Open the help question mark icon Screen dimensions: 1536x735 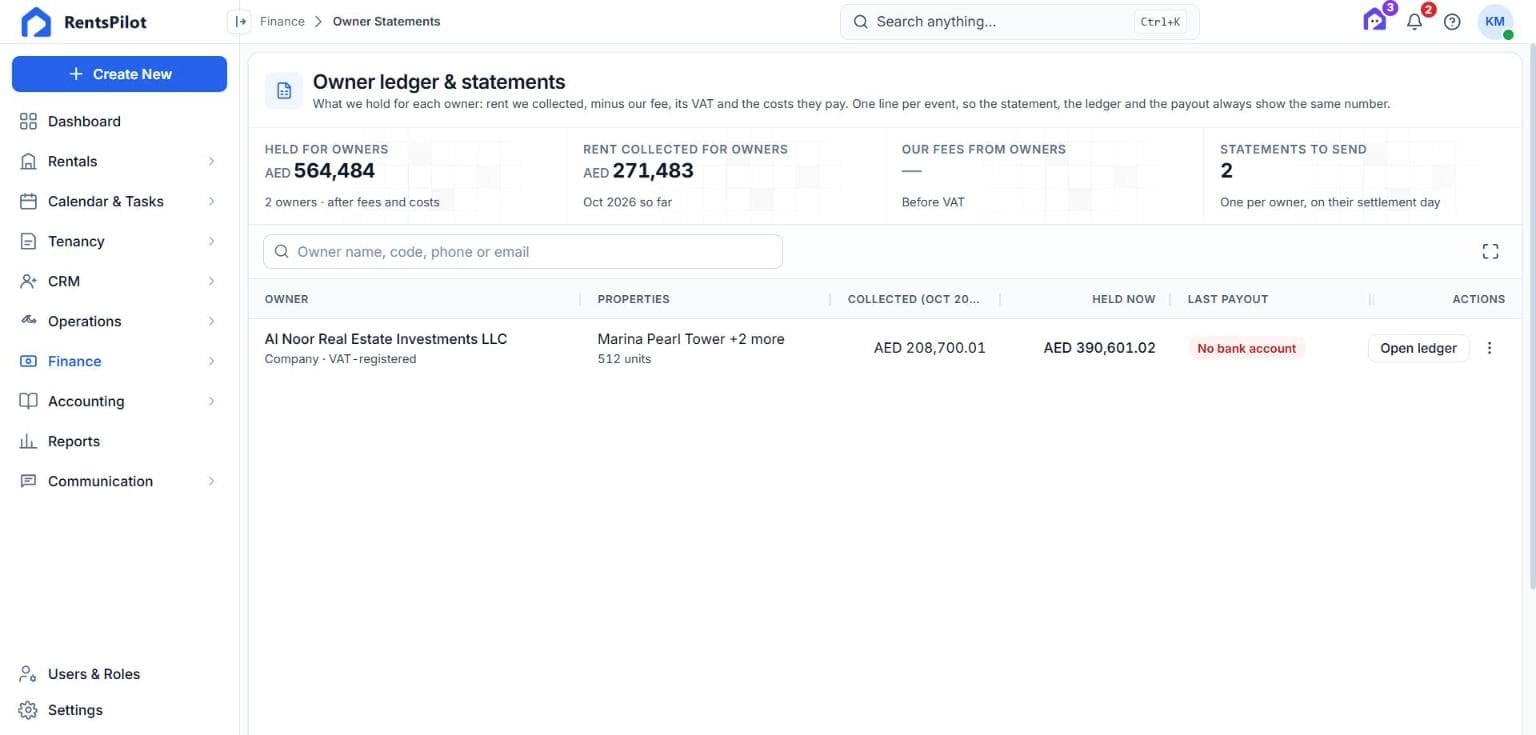[x=1452, y=22]
